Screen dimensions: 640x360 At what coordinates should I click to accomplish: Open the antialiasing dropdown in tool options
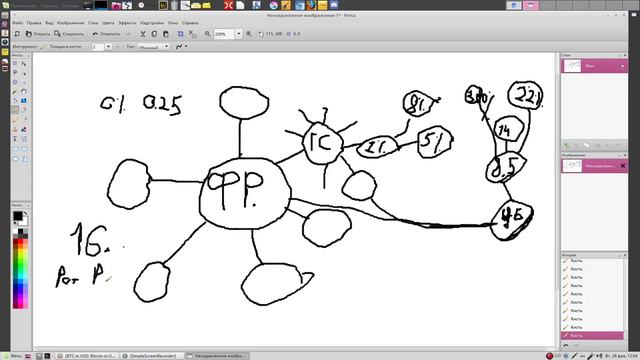pos(186,47)
